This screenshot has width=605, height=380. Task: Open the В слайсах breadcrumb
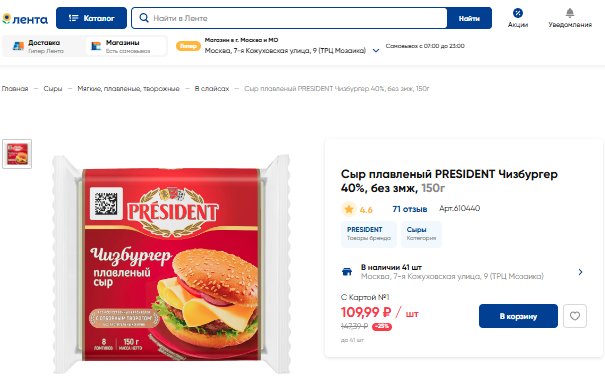[212, 89]
